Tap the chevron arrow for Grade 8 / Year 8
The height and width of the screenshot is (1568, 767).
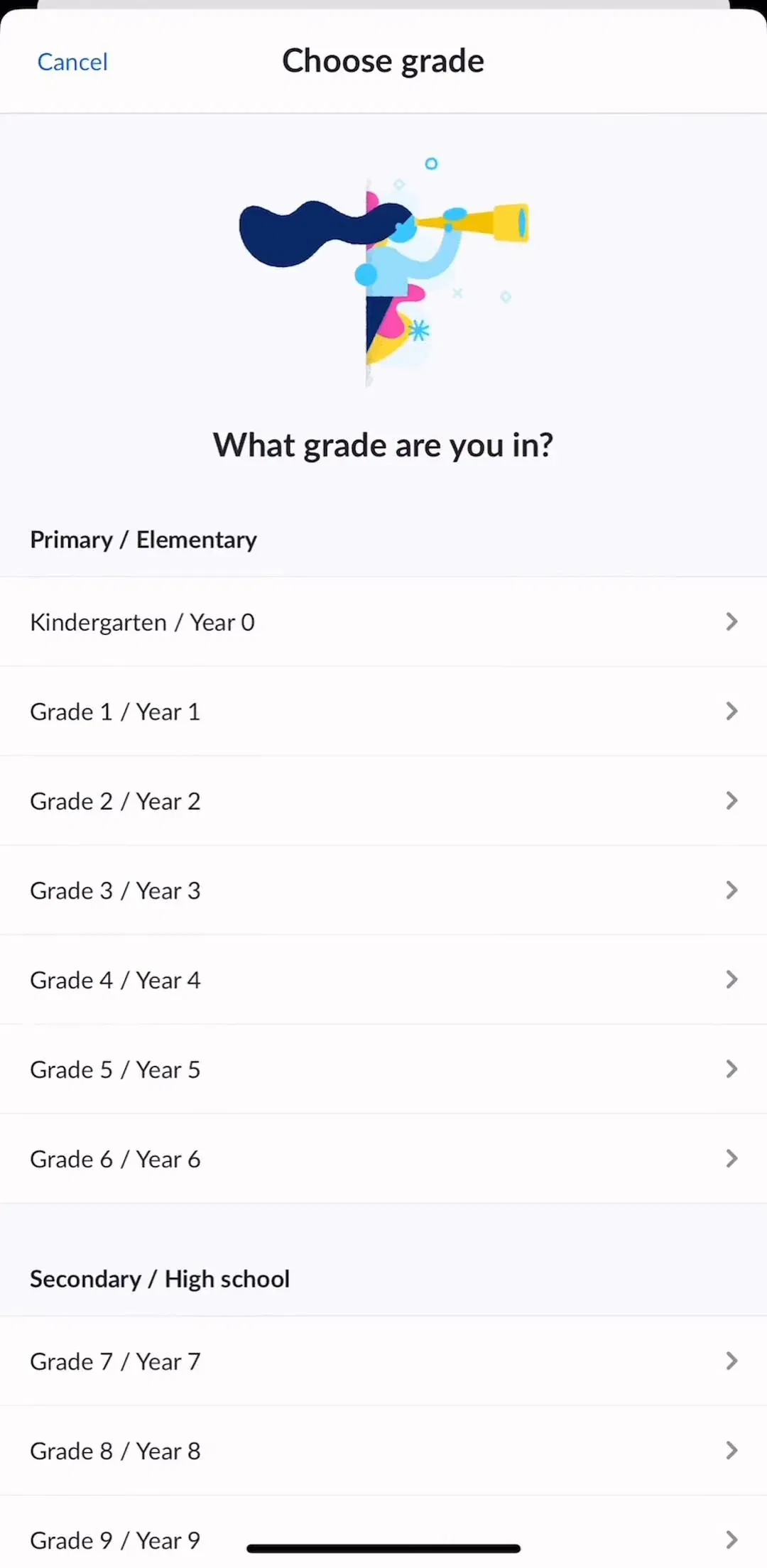(x=731, y=1451)
